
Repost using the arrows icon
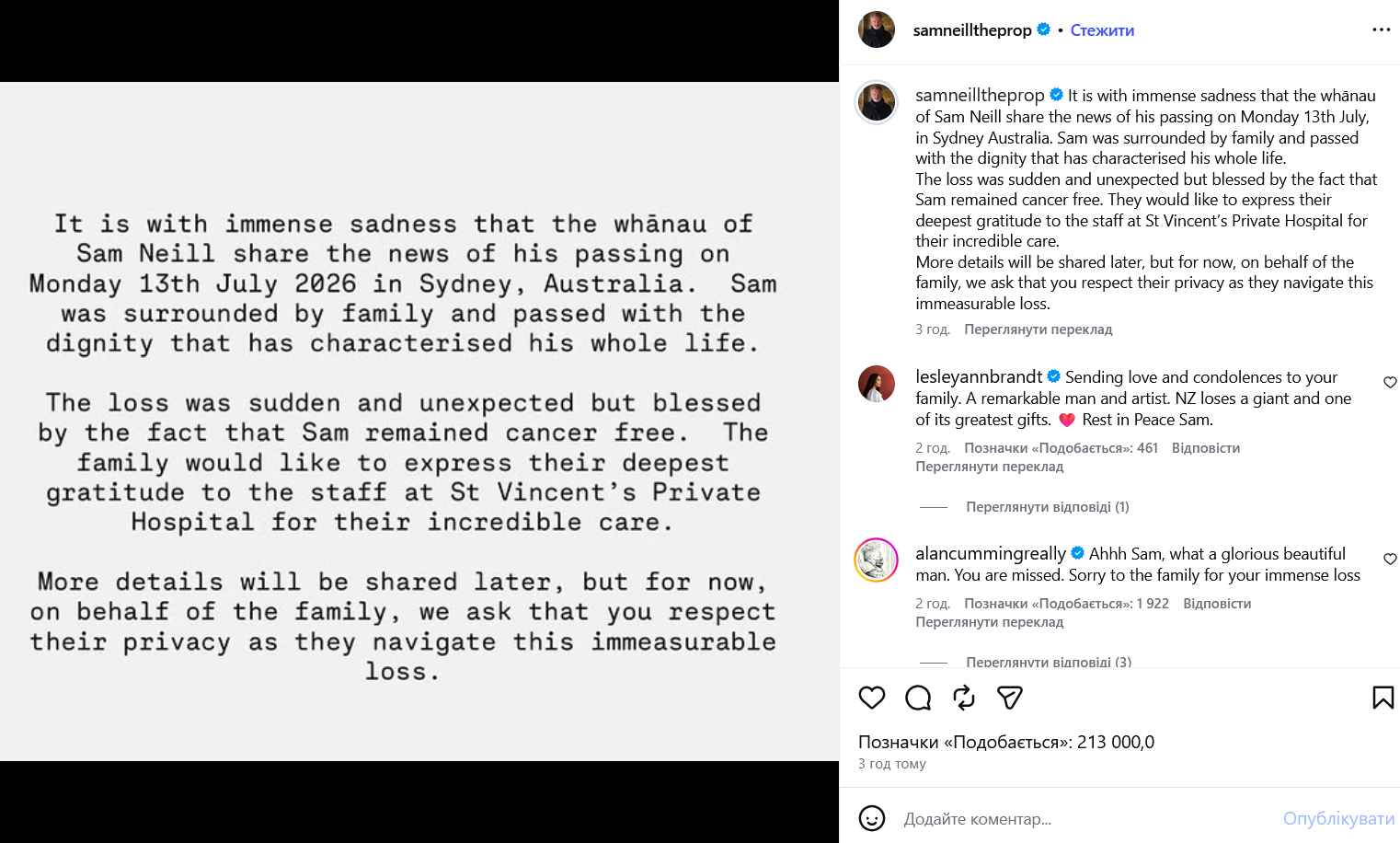[964, 698]
